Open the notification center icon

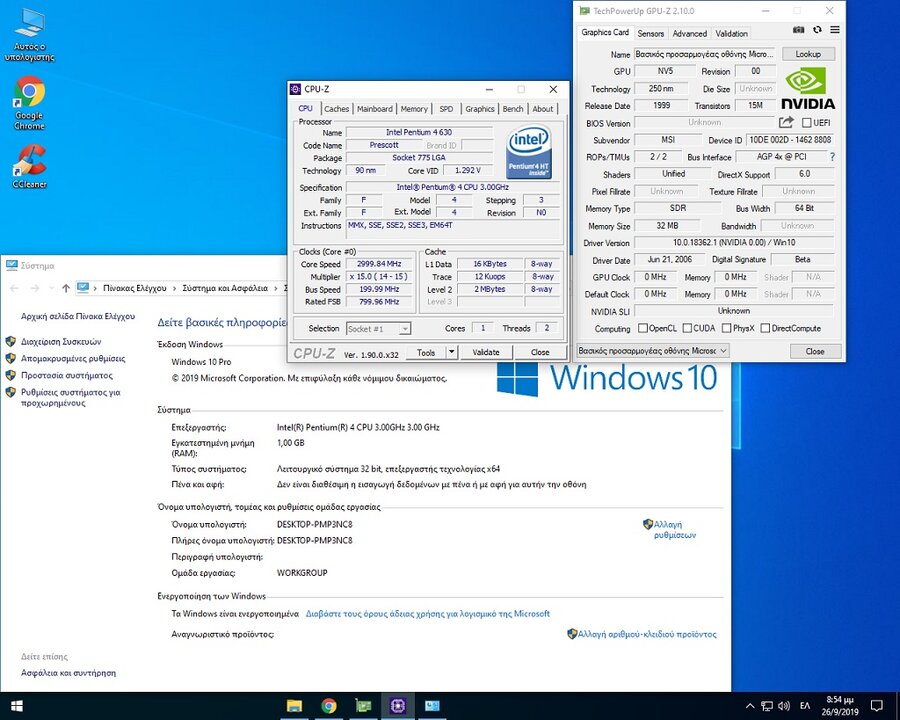coord(877,706)
